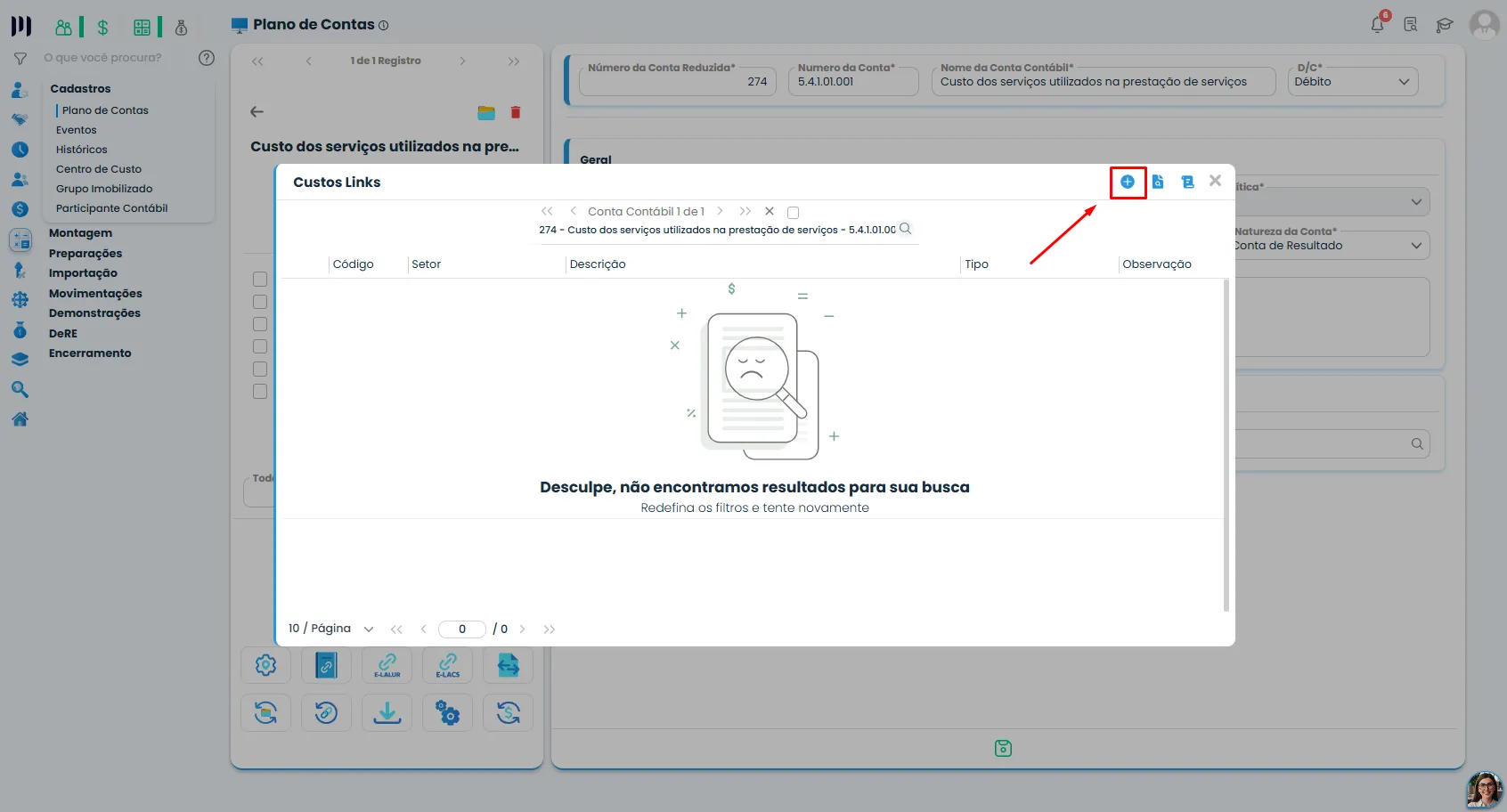Screen dimensions: 1507x812
Task: Add a new Custos Links record
Action: click(x=1128, y=182)
